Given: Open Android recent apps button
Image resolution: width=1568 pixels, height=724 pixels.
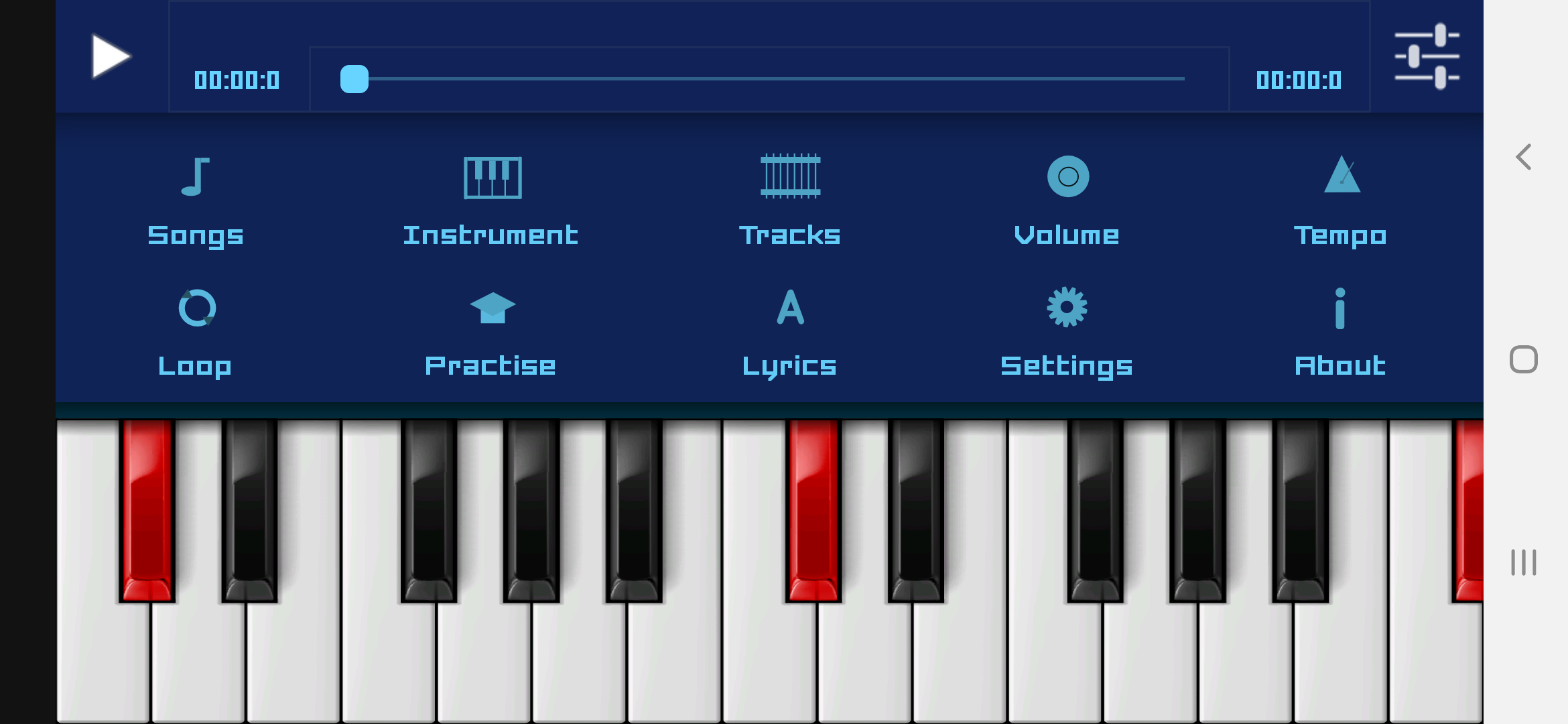Looking at the screenshot, I should 1524,562.
